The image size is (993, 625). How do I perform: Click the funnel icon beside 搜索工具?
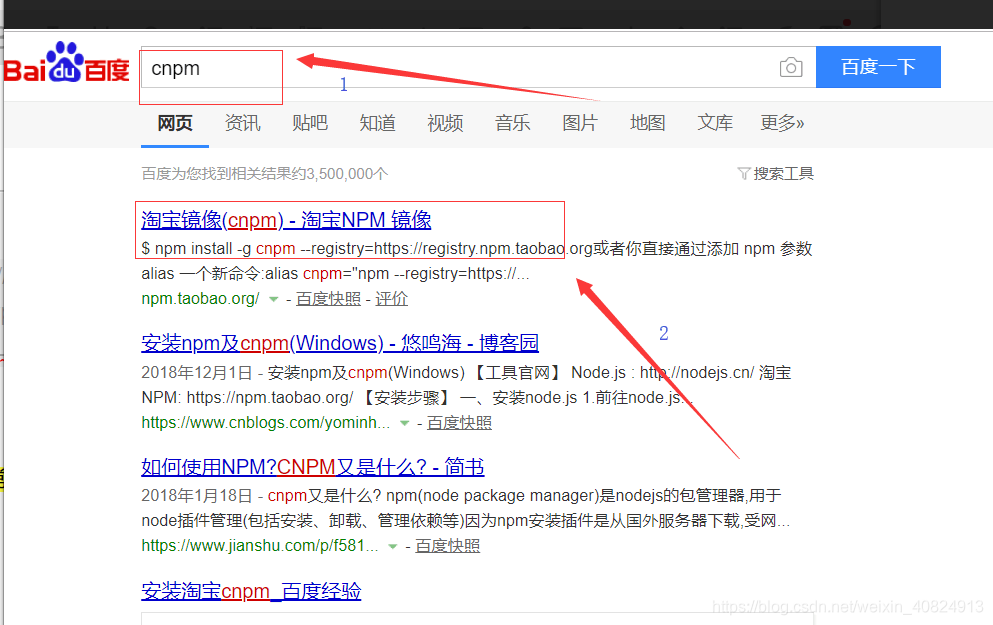point(744,174)
